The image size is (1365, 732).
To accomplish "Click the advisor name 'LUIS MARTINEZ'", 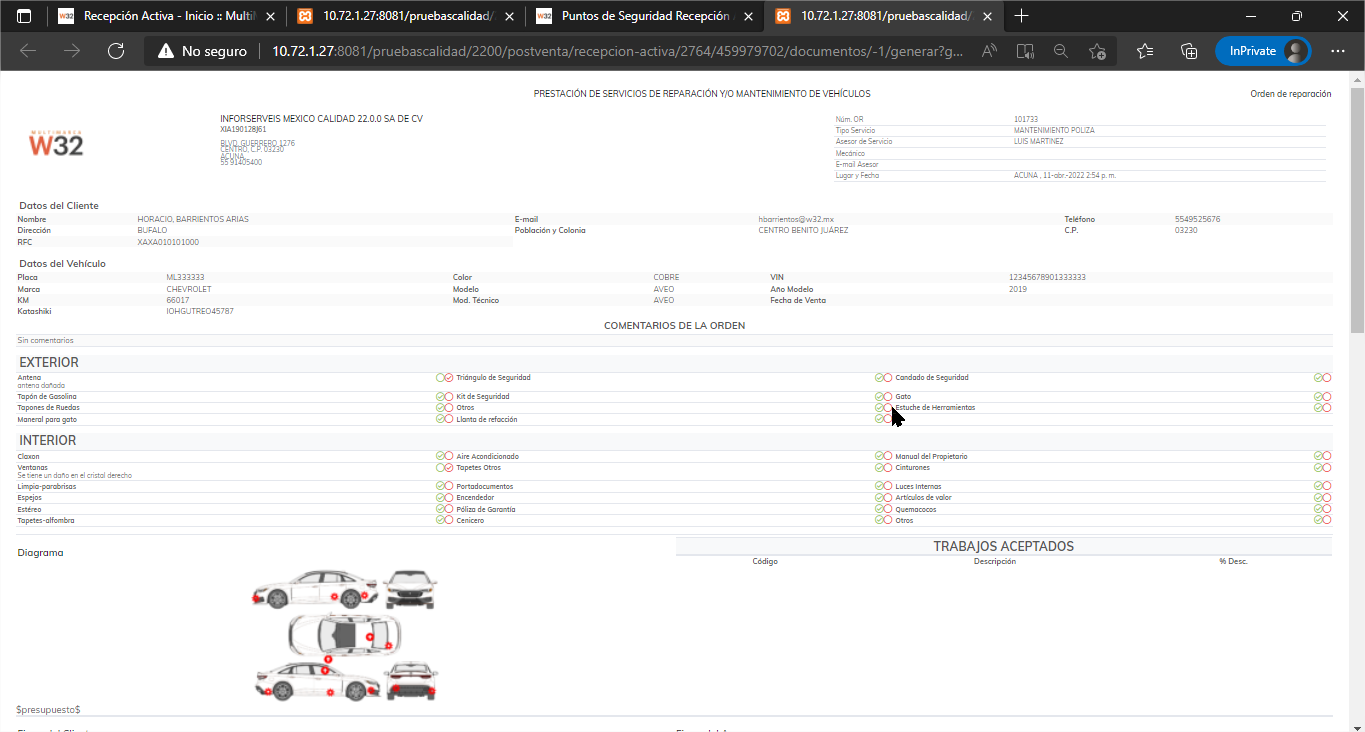I will point(1039,141).
